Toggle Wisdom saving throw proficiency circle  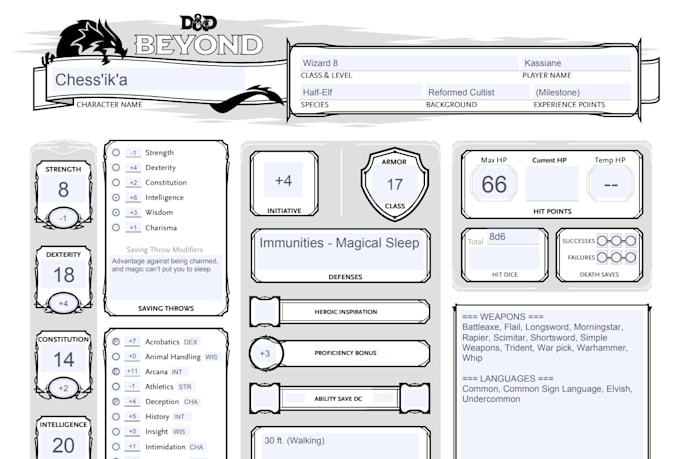point(116,212)
